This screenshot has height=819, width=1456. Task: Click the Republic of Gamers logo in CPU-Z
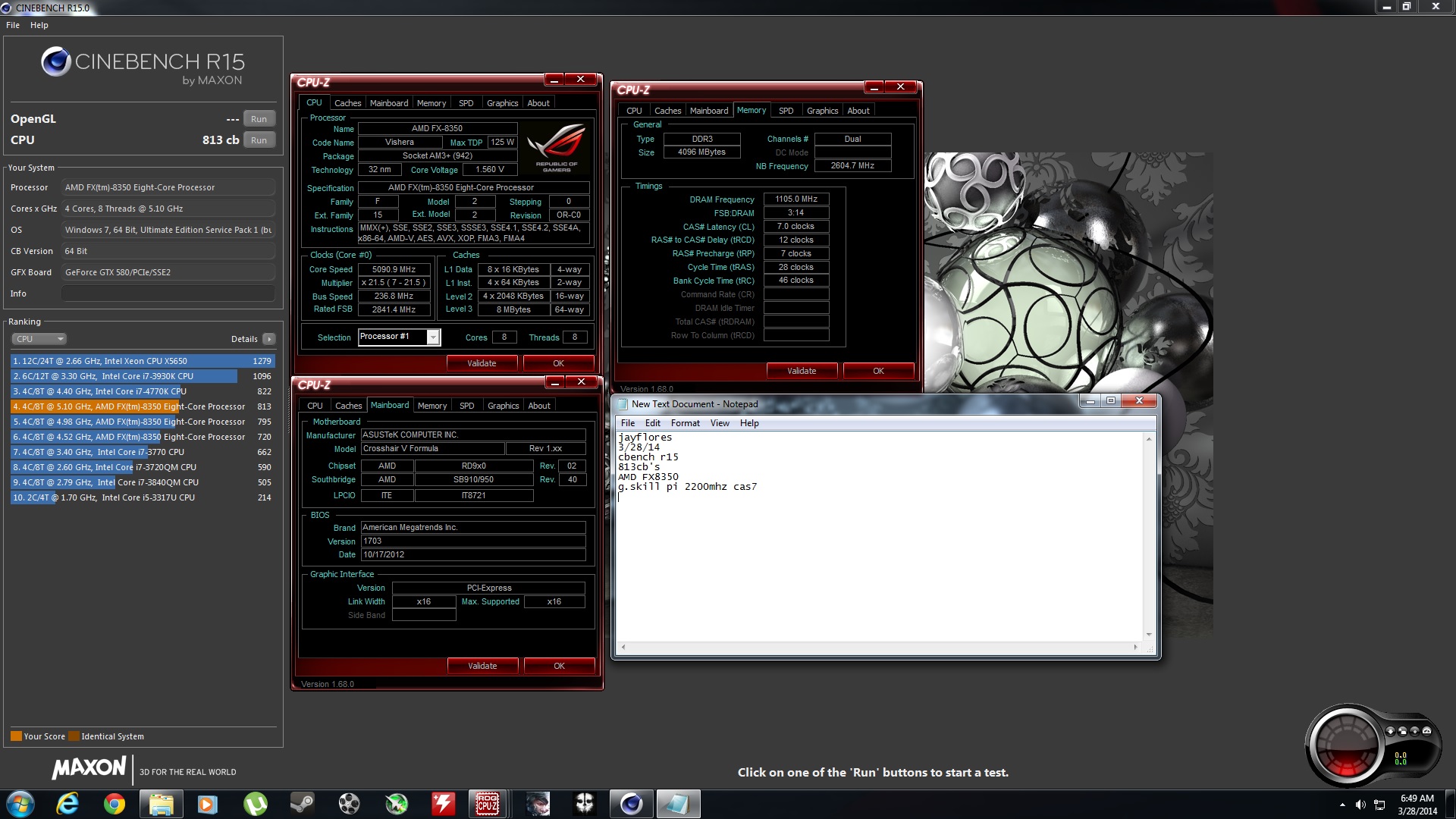(x=557, y=147)
